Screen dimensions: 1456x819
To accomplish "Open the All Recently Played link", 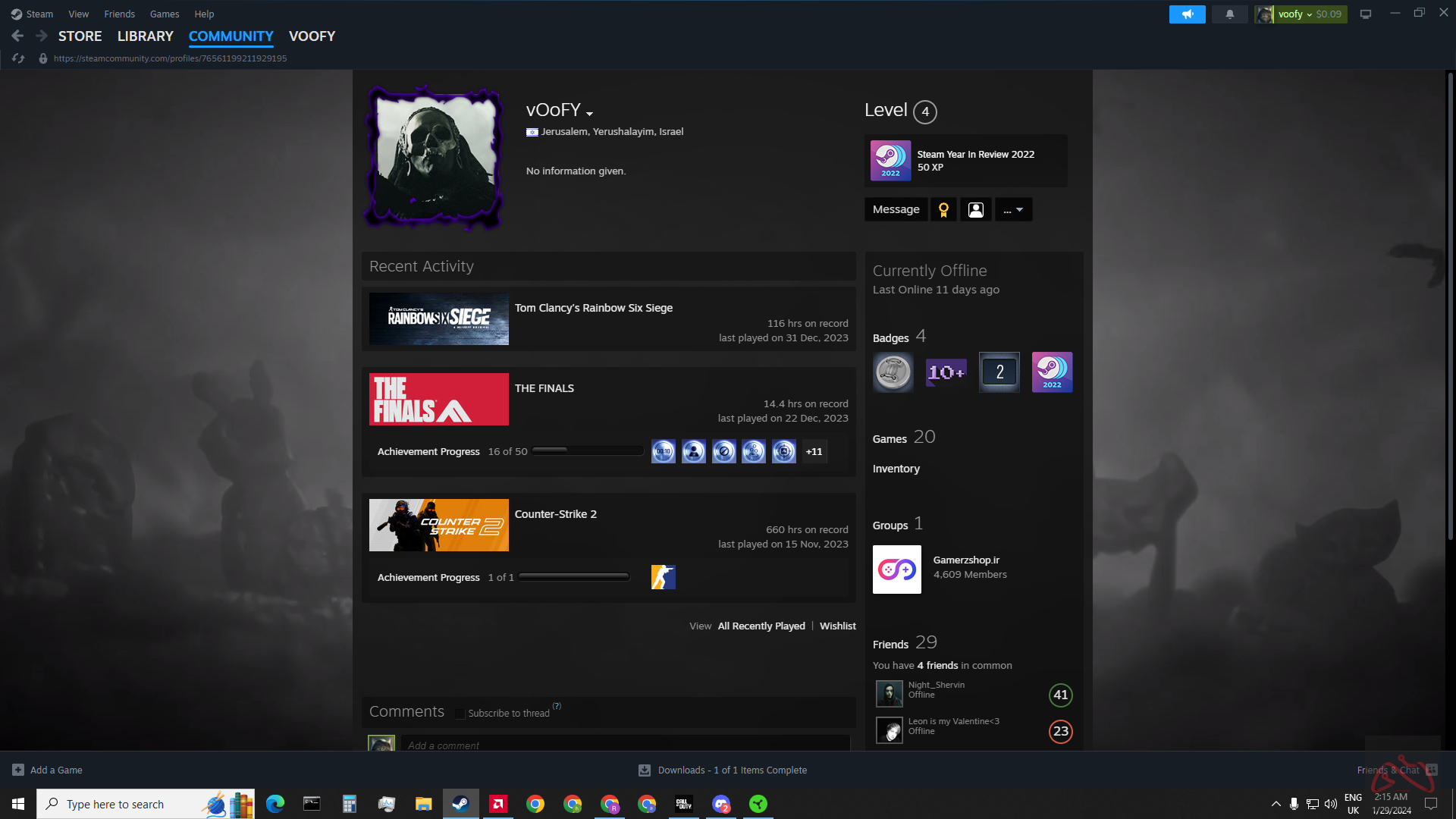I will pos(761,626).
